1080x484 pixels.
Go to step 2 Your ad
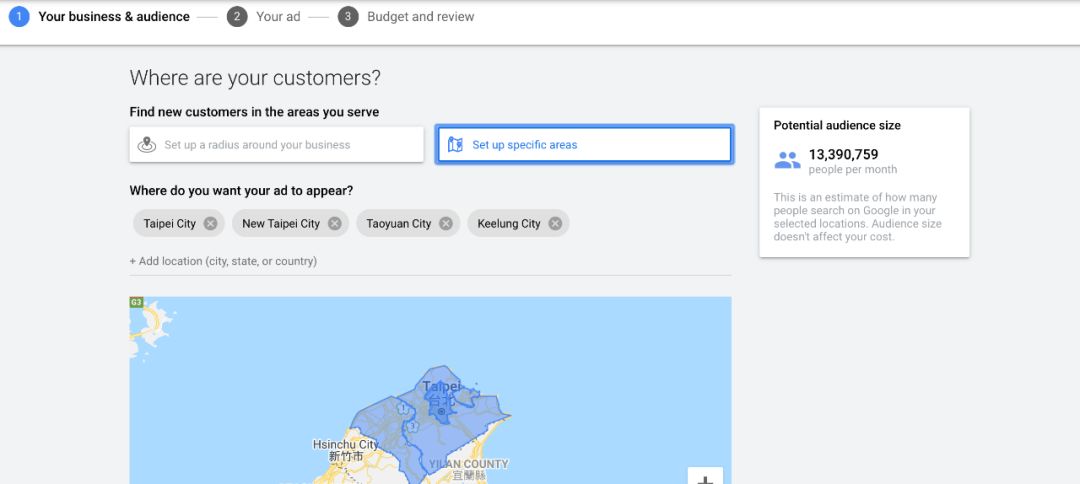264,17
